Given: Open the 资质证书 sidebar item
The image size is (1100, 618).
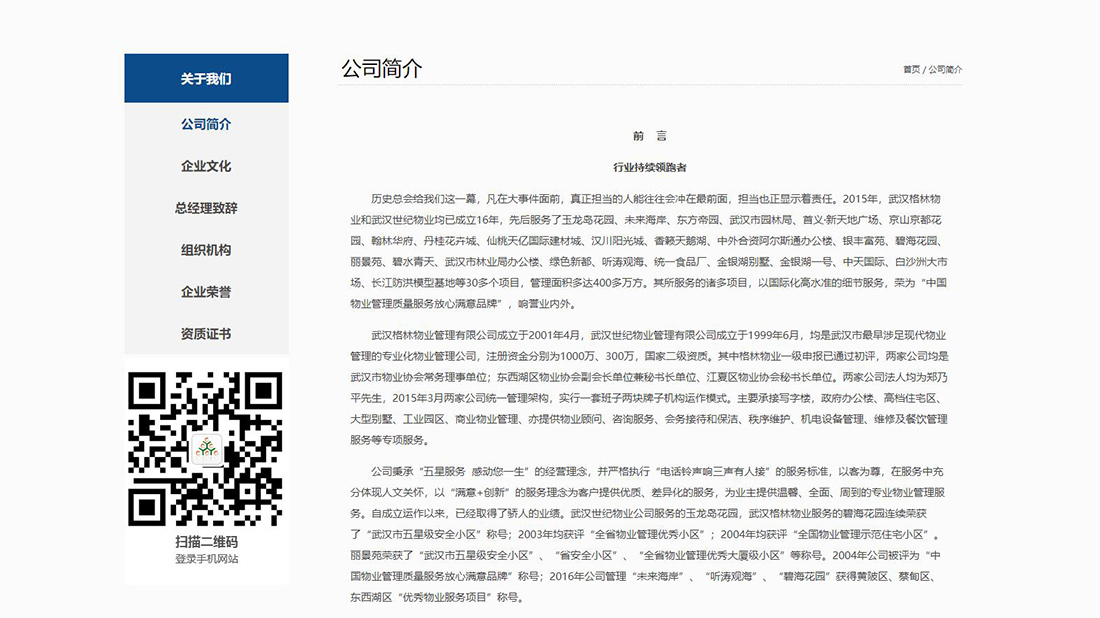Looking at the screenshot, I should coord(205,333).
